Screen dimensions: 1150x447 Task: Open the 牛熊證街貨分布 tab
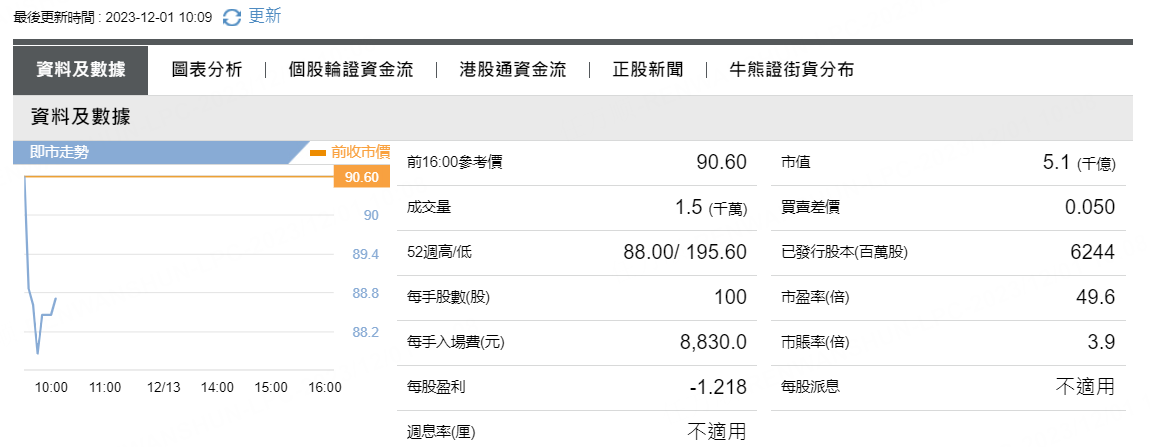pos(791,70)
